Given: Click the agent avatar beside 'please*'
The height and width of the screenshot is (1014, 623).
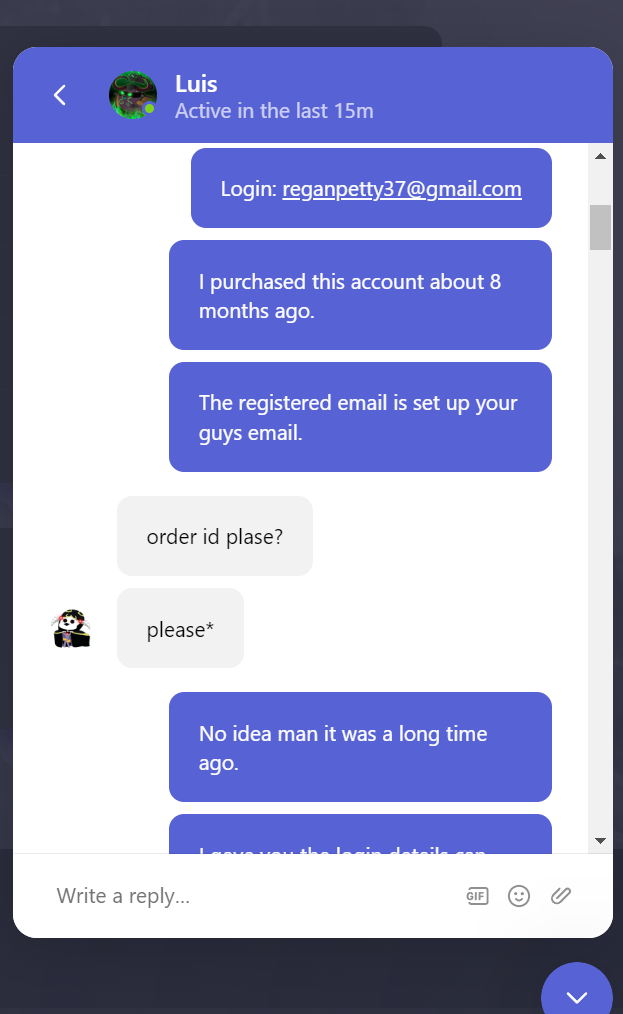Looking at the screenshot, I should point(71,628).
